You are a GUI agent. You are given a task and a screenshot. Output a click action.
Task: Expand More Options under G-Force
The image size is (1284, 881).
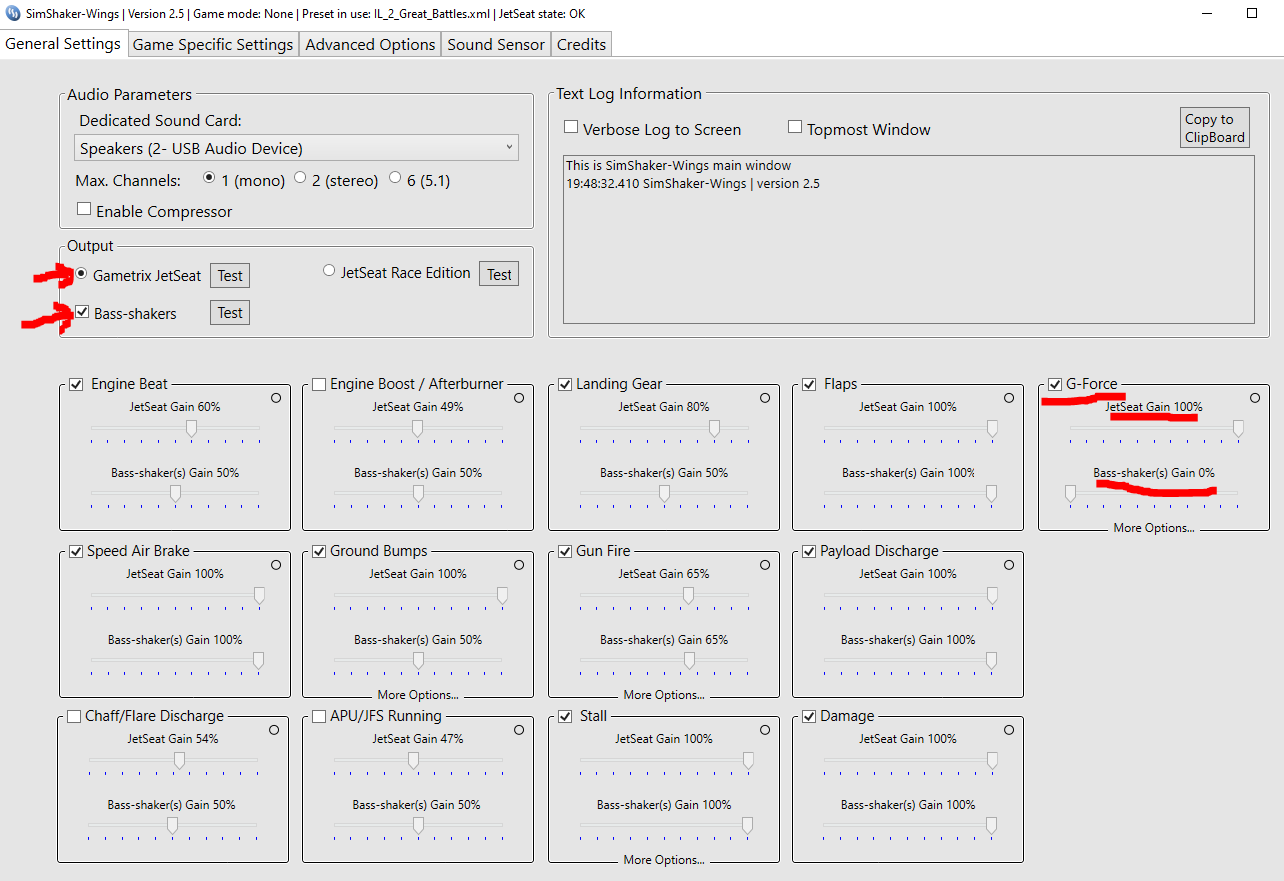pyautogui.click(x=1154, y=527)
